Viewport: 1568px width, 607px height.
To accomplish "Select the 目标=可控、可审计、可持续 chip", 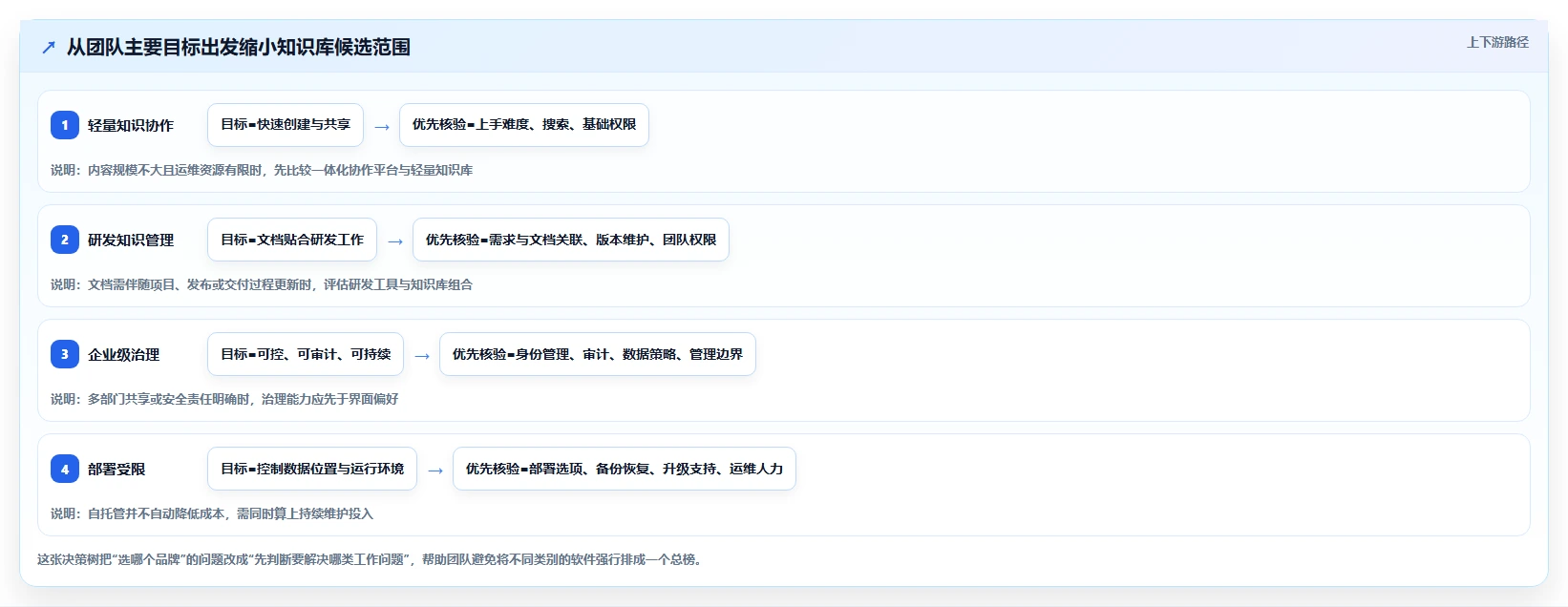I will coord(306,354).
